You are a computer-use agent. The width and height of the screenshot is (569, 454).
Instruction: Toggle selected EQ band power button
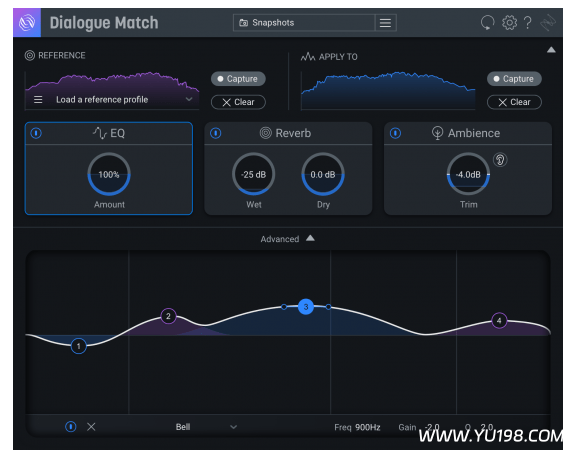click(70, 426)
